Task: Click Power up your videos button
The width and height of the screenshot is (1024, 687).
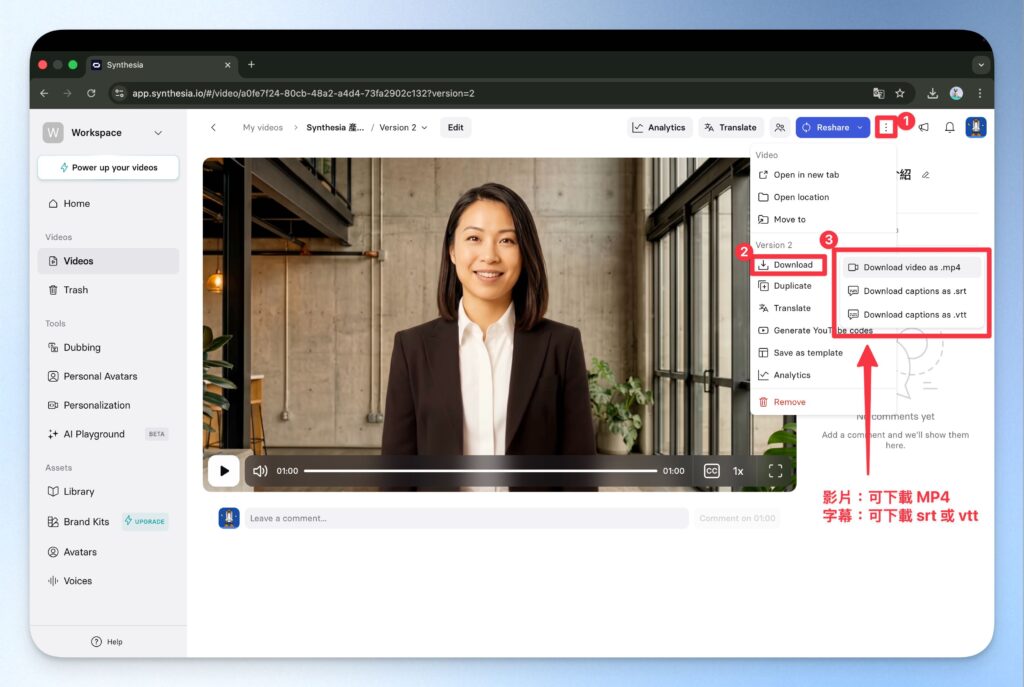Action: point(108,168)
